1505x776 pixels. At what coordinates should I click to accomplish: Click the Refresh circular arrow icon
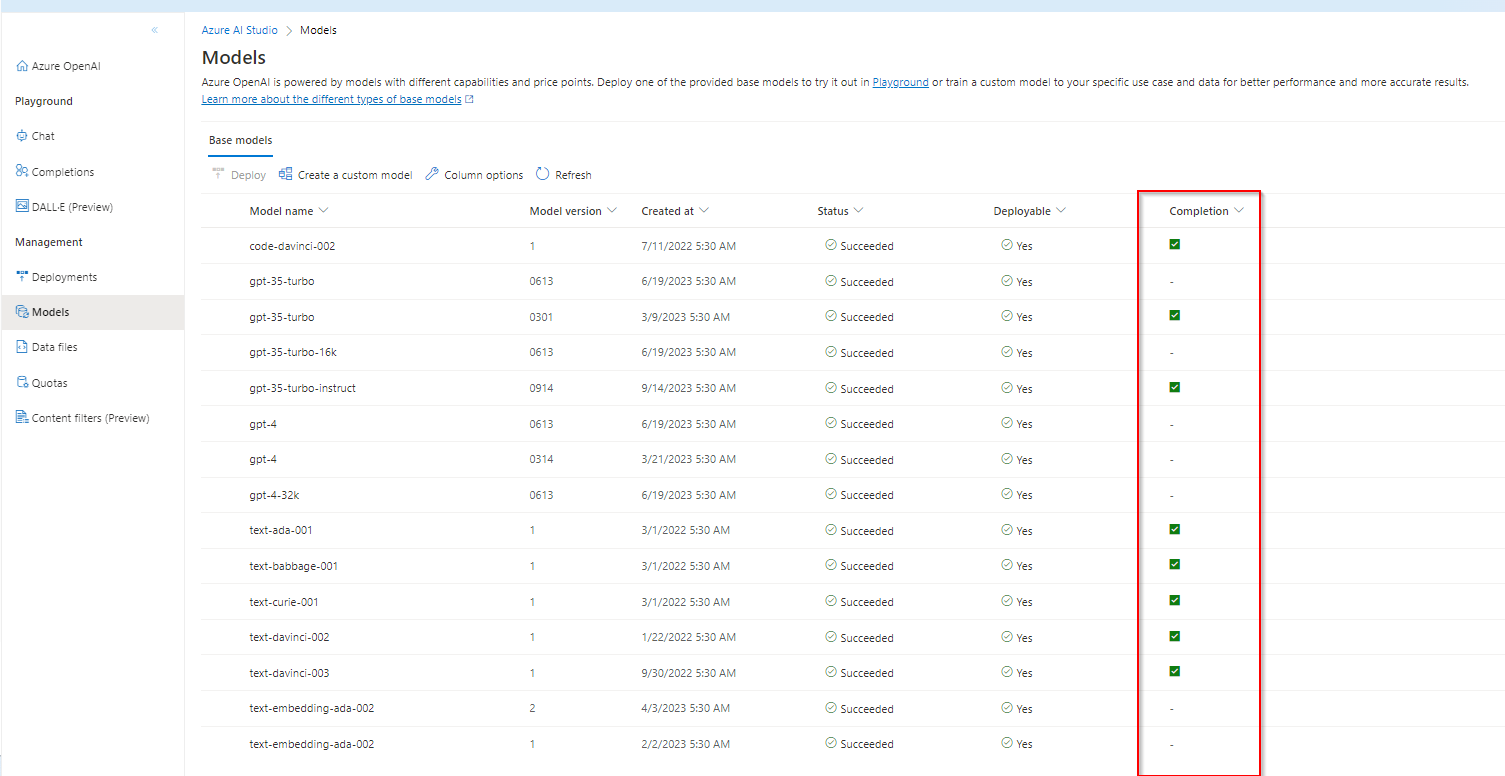(543, 174)
